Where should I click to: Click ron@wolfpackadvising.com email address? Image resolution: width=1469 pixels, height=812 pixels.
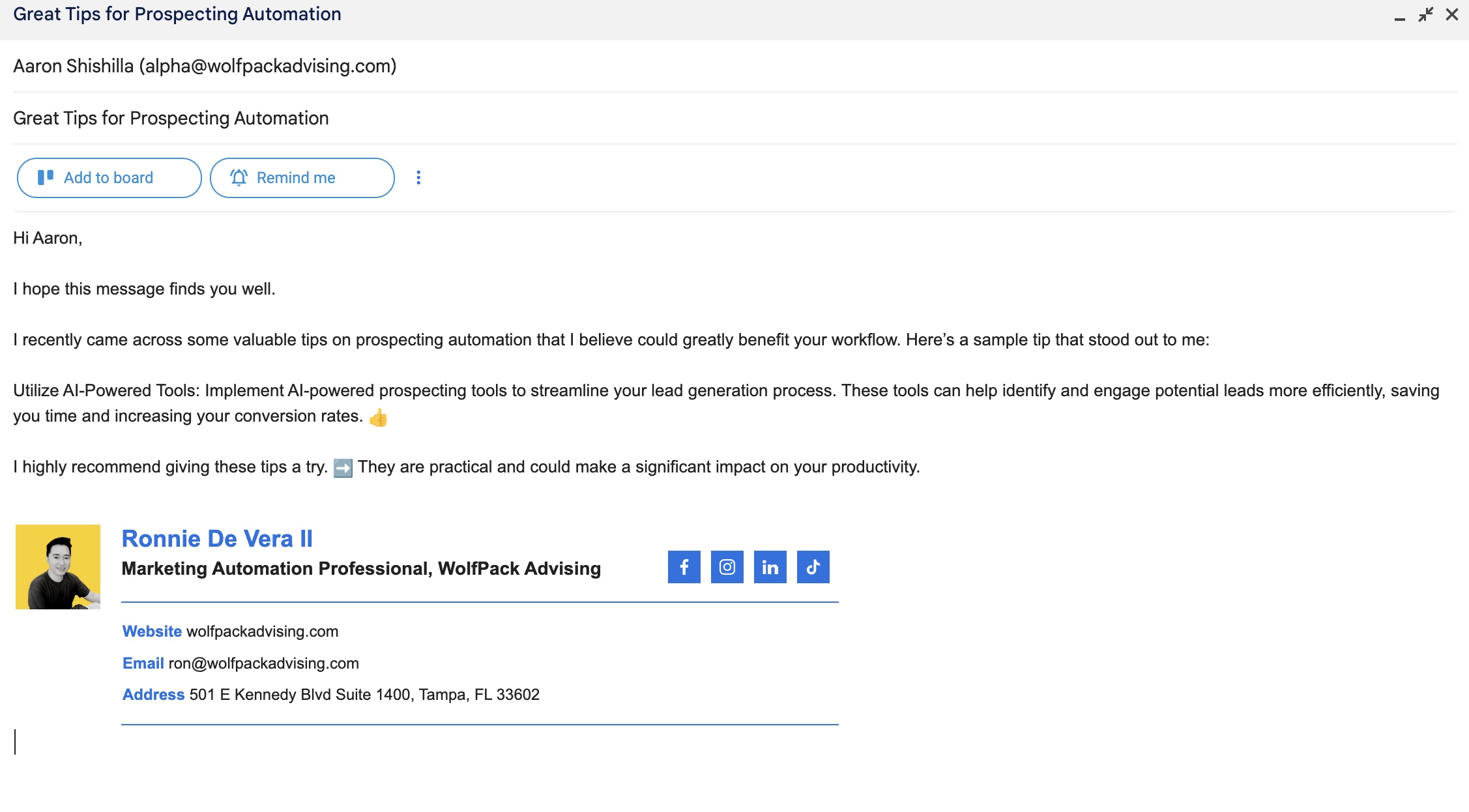pyautogui.click(x=263, y=663)
